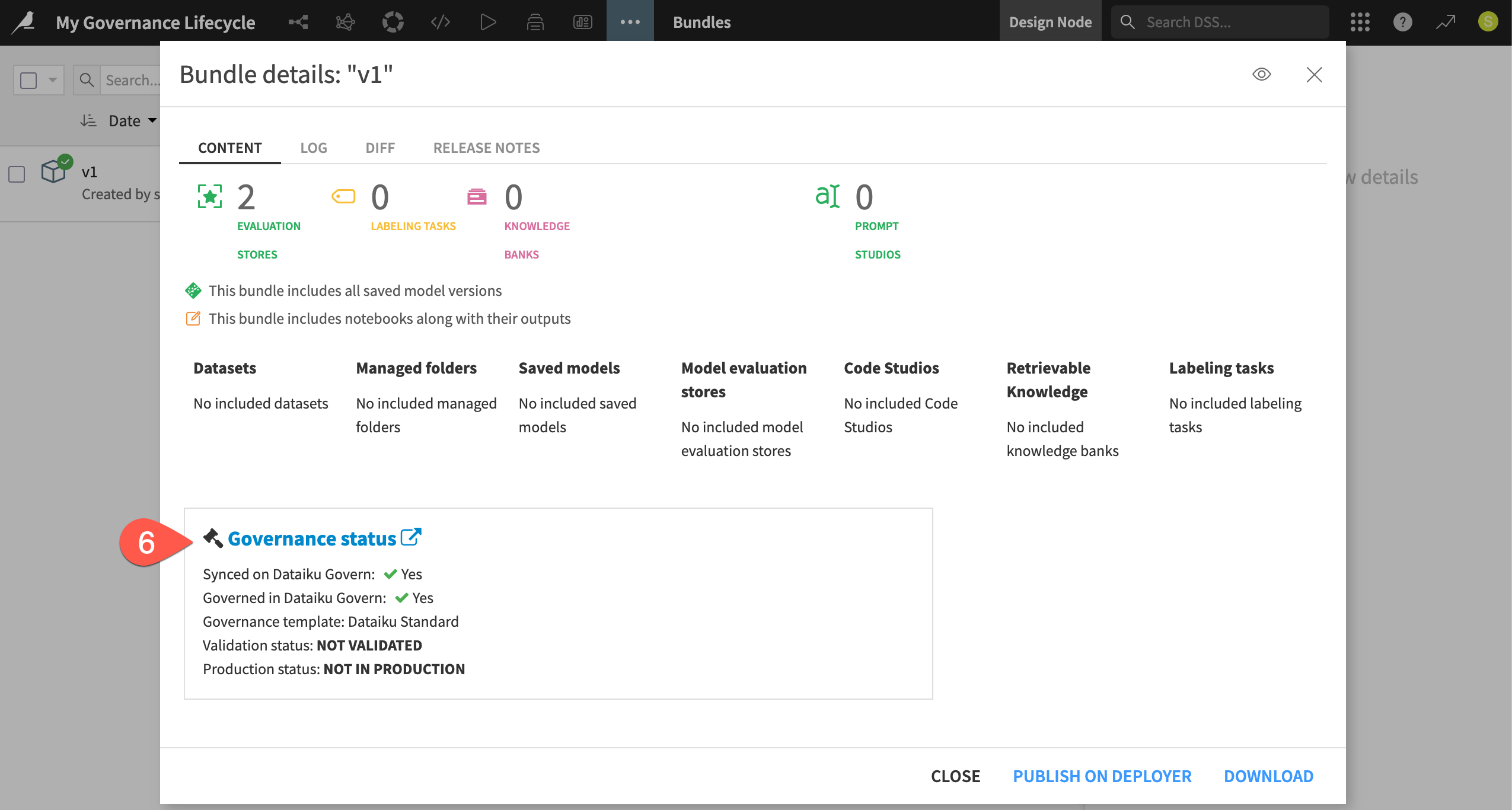Click the bundle list search magnifier icon
The width and height of the screenshot is (1512, 810).
tap(87, 80)
